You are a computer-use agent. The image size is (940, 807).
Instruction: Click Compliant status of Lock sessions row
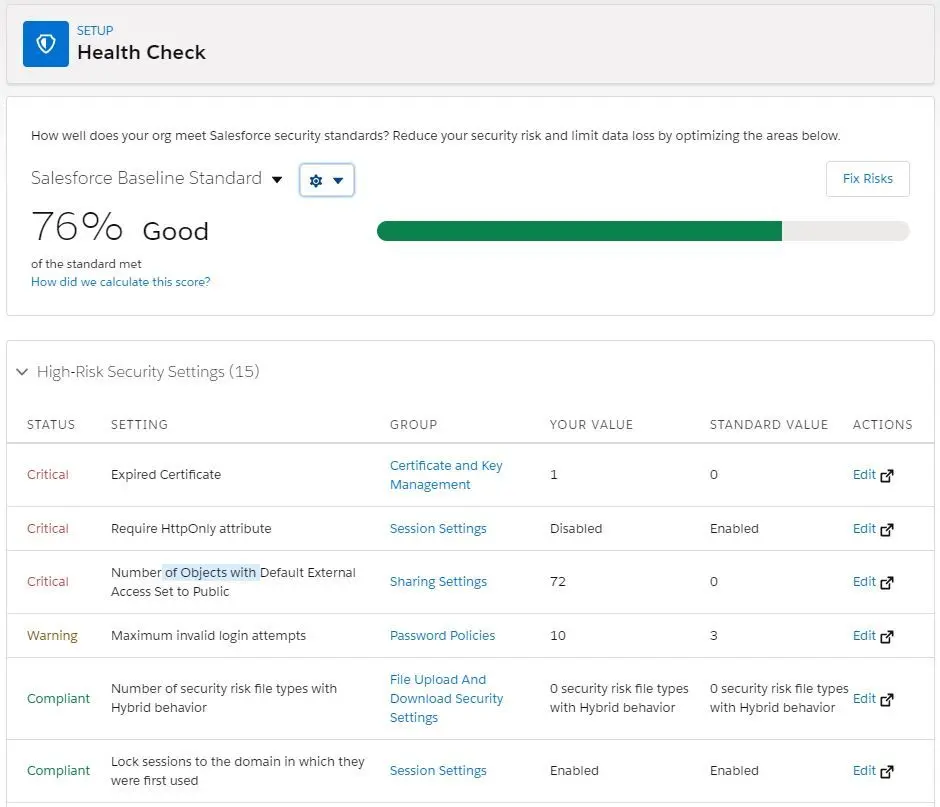click(x=58, y=770)
